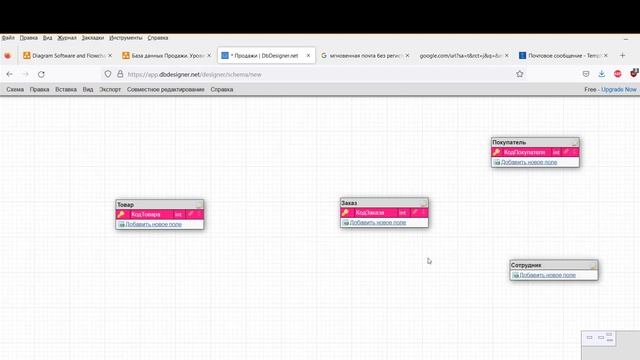Image resolution: width=640 pixels, height=360 pixels.
Task: Open the DbDesigner Справка menu
Action: tap(222, 89)
